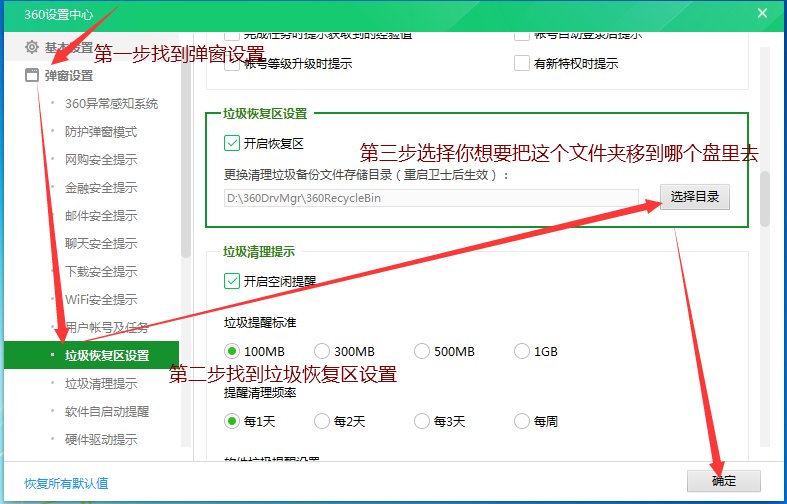The image size is (787, 504).
Task: Click the 垃圾恢复区设置 group heading
Action: [265, 113]
